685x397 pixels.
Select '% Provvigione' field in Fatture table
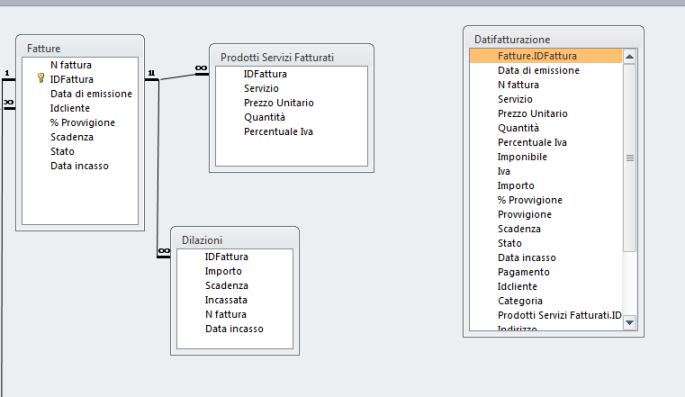[82, 123]
